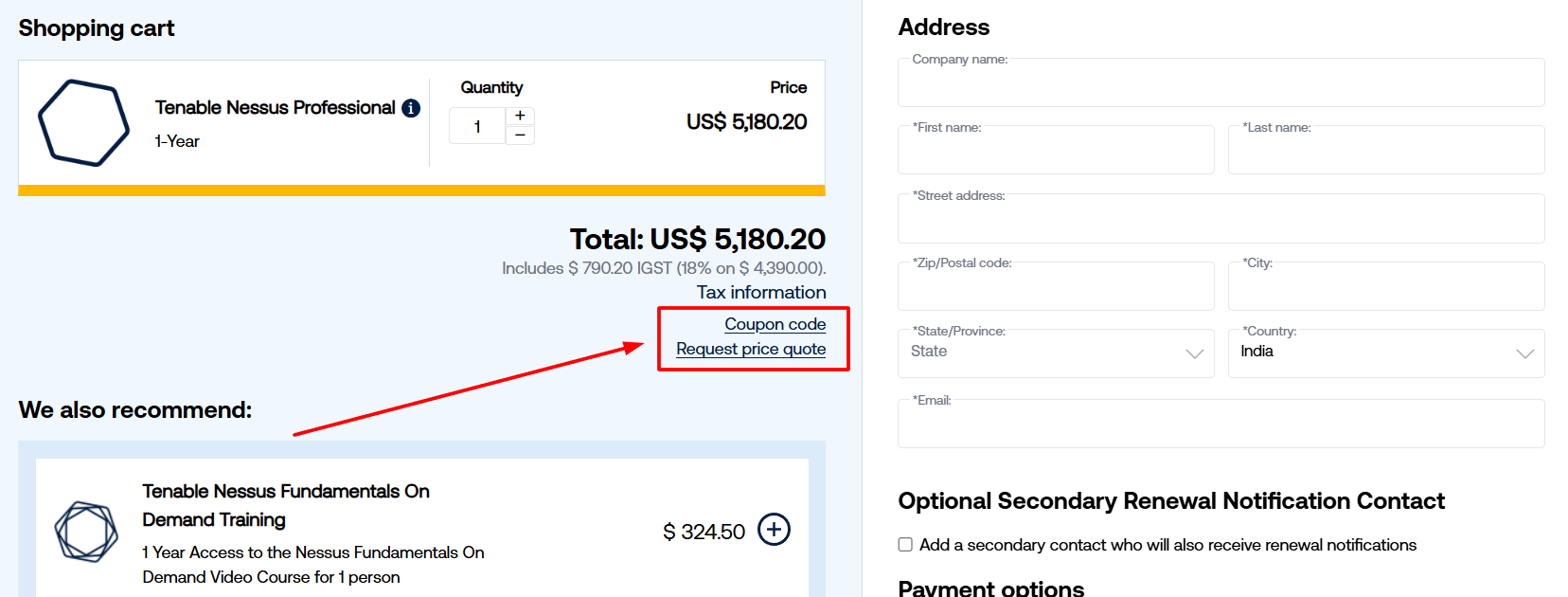Click the Nessus Fundamentals training logo

click(86, 532)
